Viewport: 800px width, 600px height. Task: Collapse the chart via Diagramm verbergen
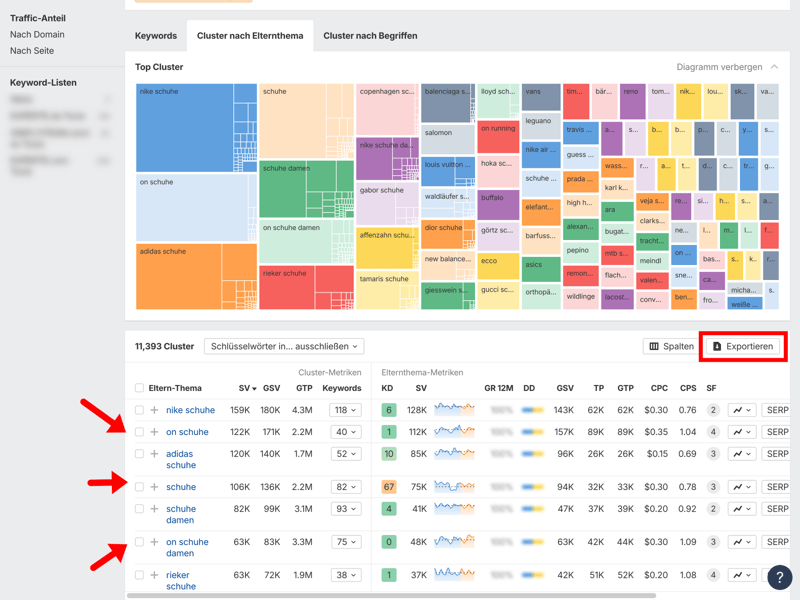[x=727, y=67]
